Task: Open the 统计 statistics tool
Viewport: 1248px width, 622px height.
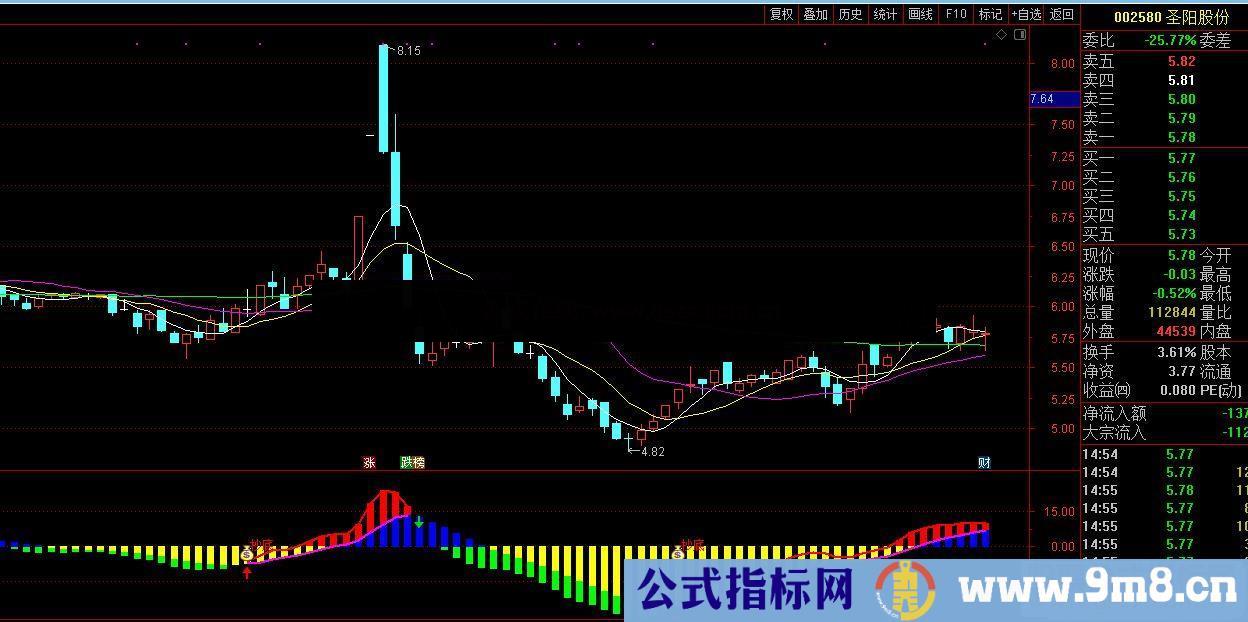Action: (884, 14)
